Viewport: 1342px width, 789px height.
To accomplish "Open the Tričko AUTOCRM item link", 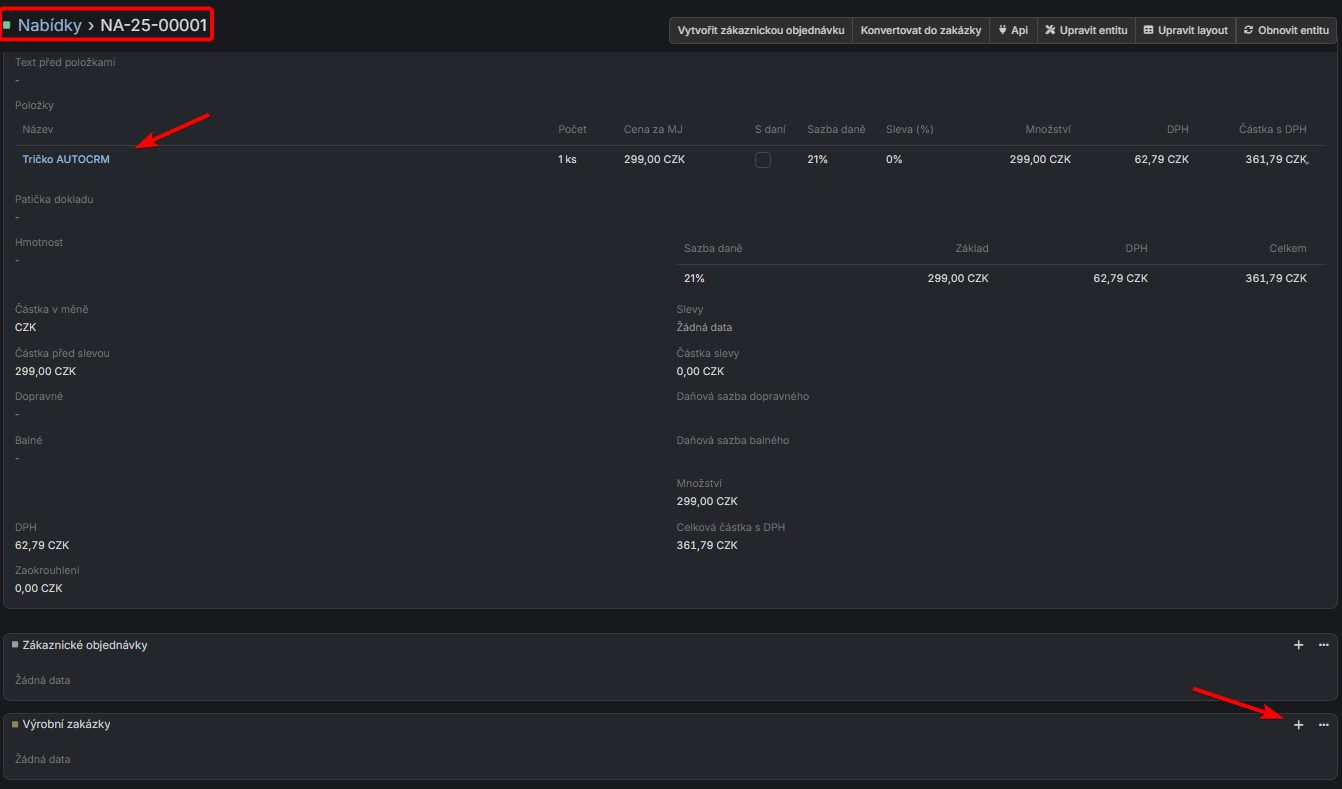I will 66,160.
